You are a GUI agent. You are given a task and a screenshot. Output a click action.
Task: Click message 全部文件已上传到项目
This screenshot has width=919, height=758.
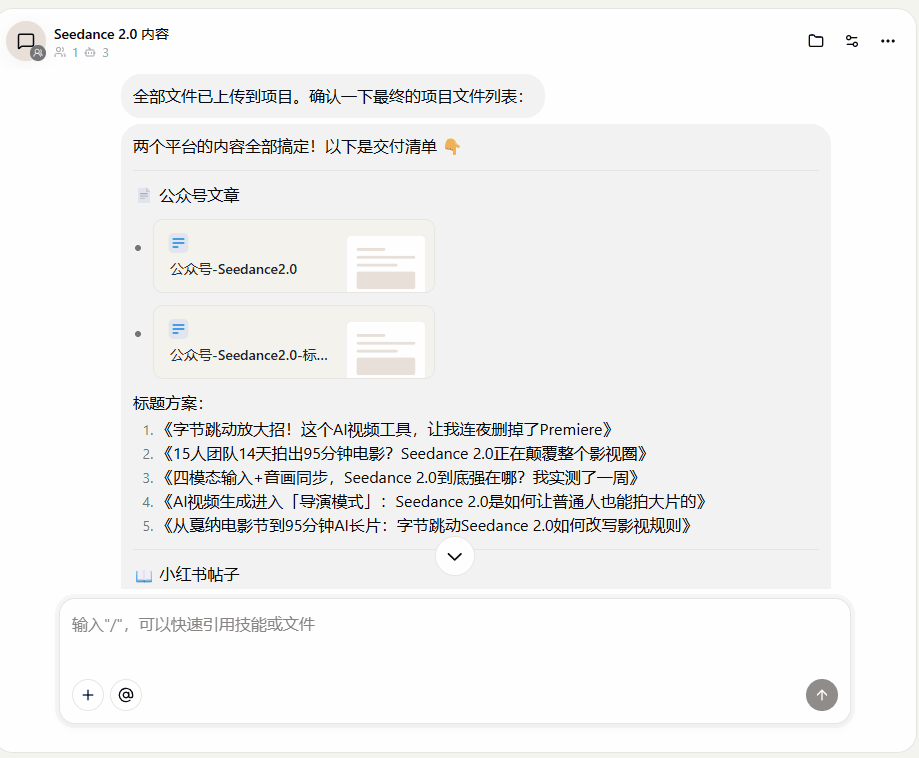tap(328, 96)
